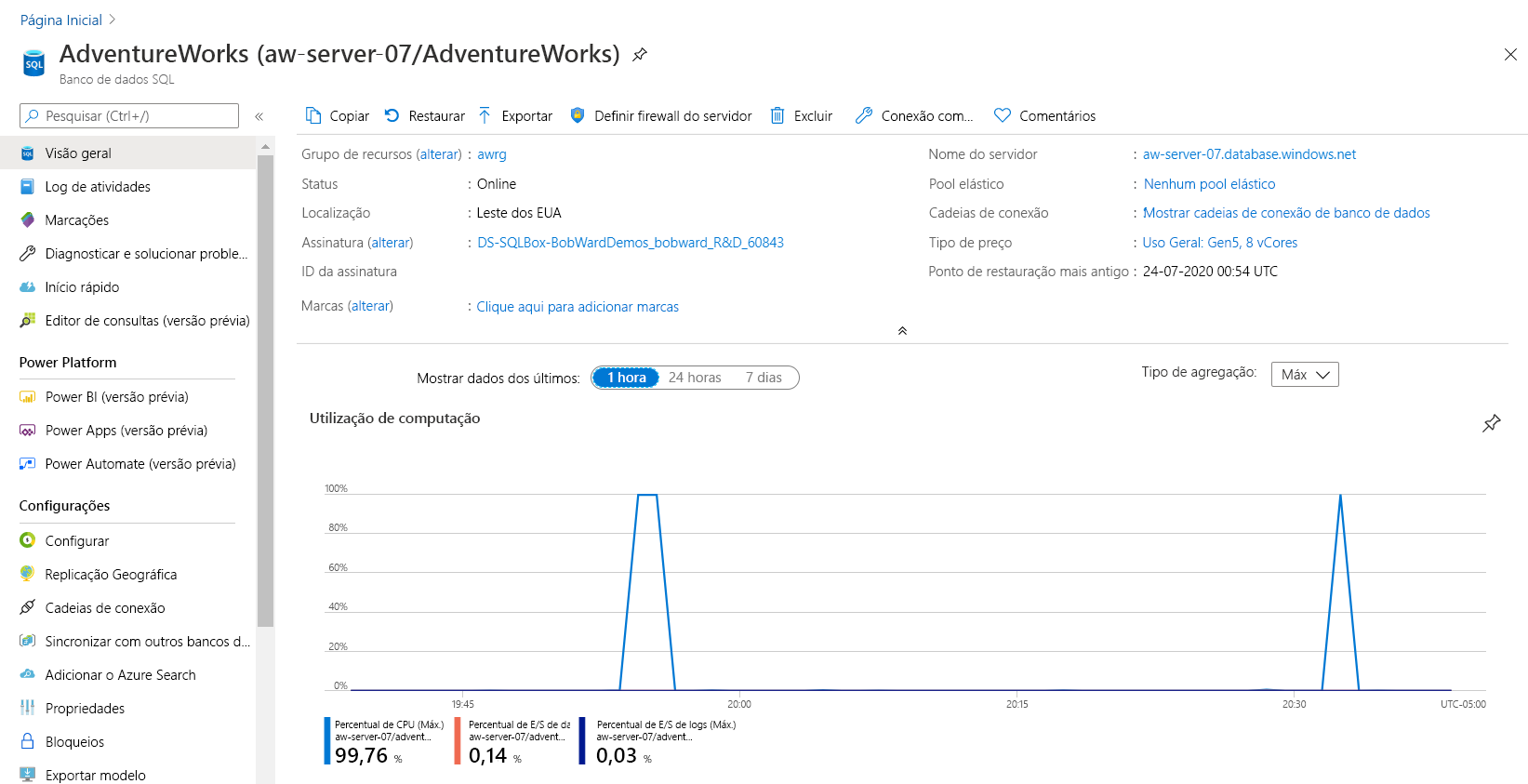Click the 0,14 data I/O percentage value
The width and height of the screenshot is (1528, 784).
click(487, 756)
